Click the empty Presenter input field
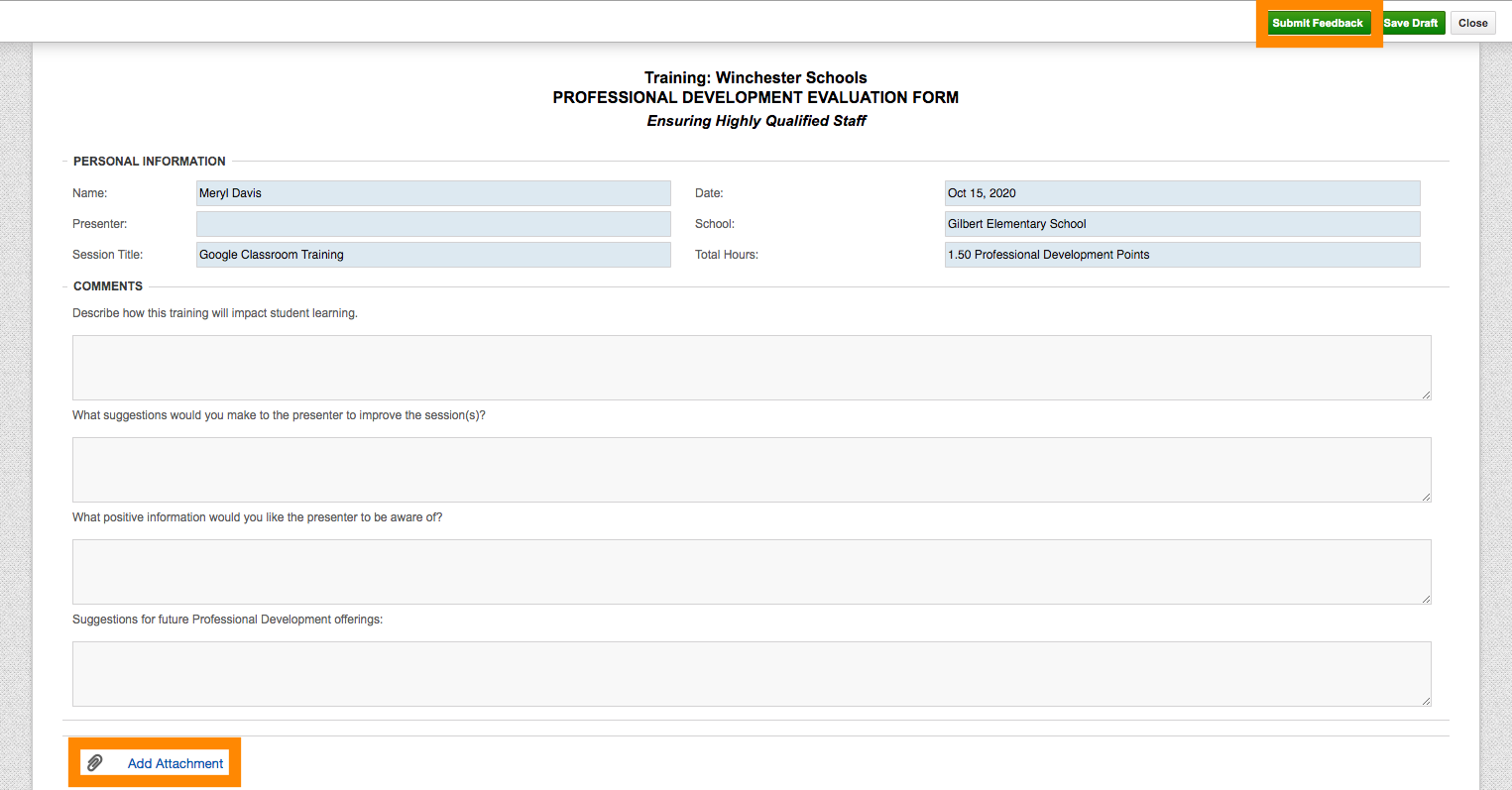Viewport: 1512px width, 790px height. click(x=433, y=223)
